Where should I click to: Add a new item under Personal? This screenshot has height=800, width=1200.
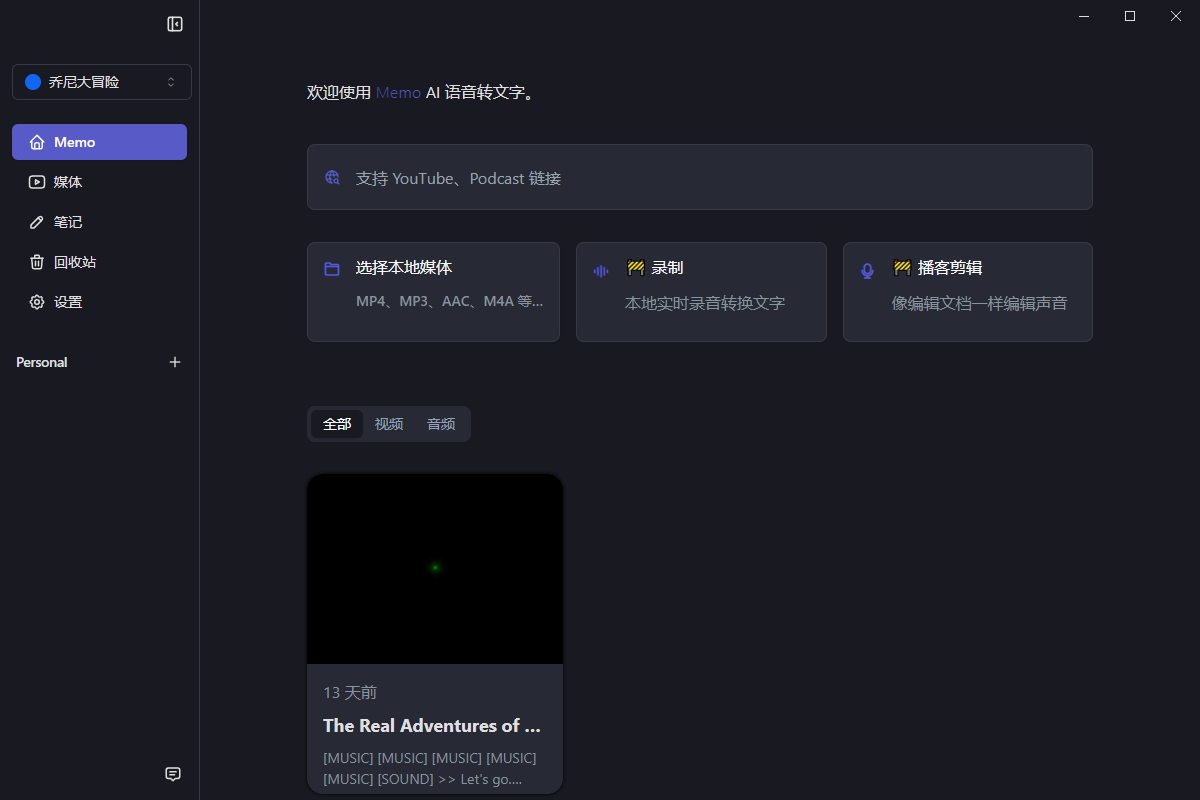pyautogui.click(x=175, y=362)
